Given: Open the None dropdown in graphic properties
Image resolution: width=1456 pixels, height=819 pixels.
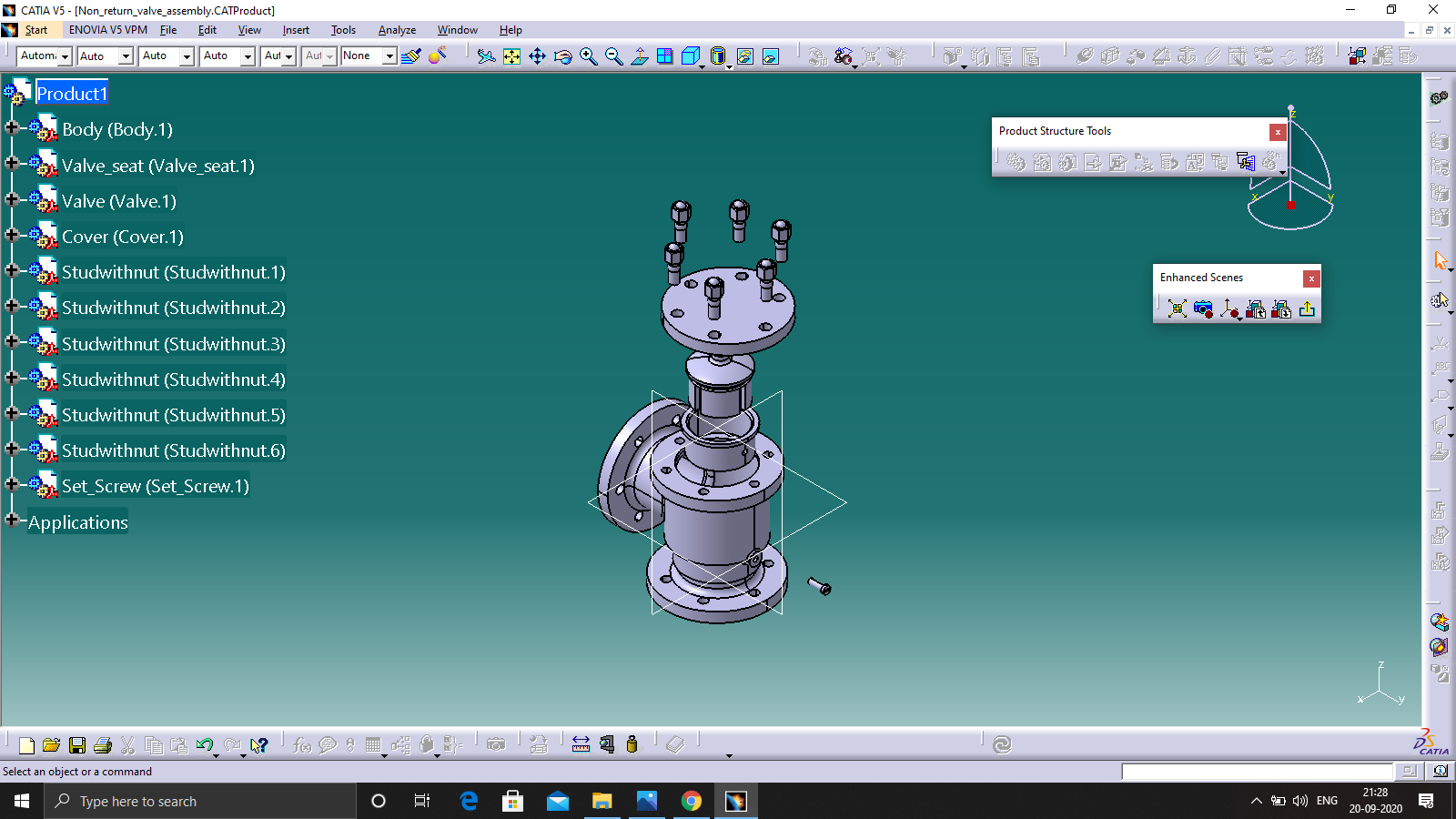Looking at the screenshot, I should point(389,56).
